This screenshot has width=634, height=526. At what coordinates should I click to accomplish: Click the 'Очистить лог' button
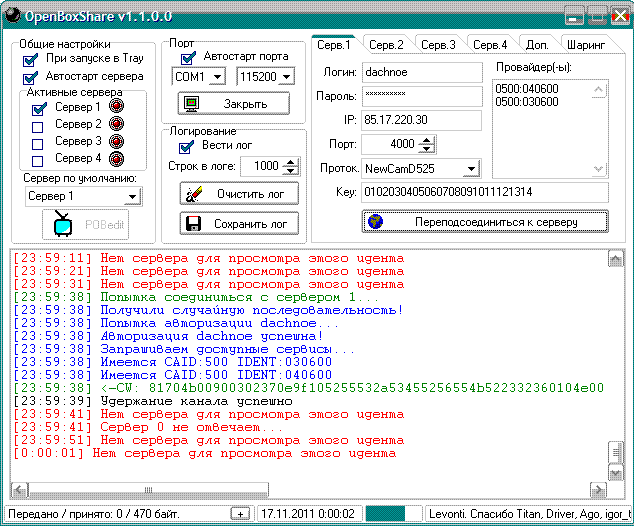(x=238, y=193)
